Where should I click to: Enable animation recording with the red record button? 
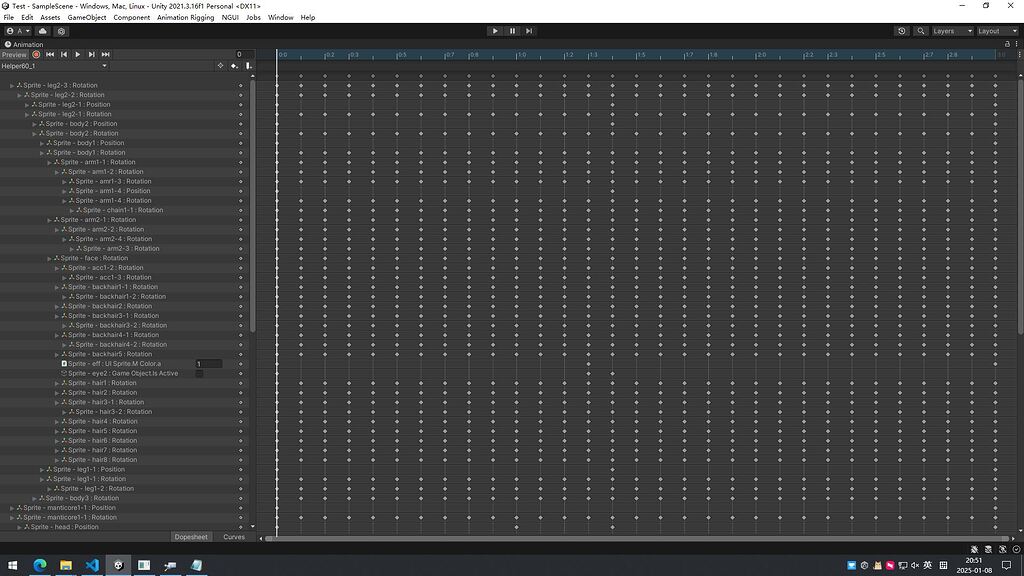(36, 54)
